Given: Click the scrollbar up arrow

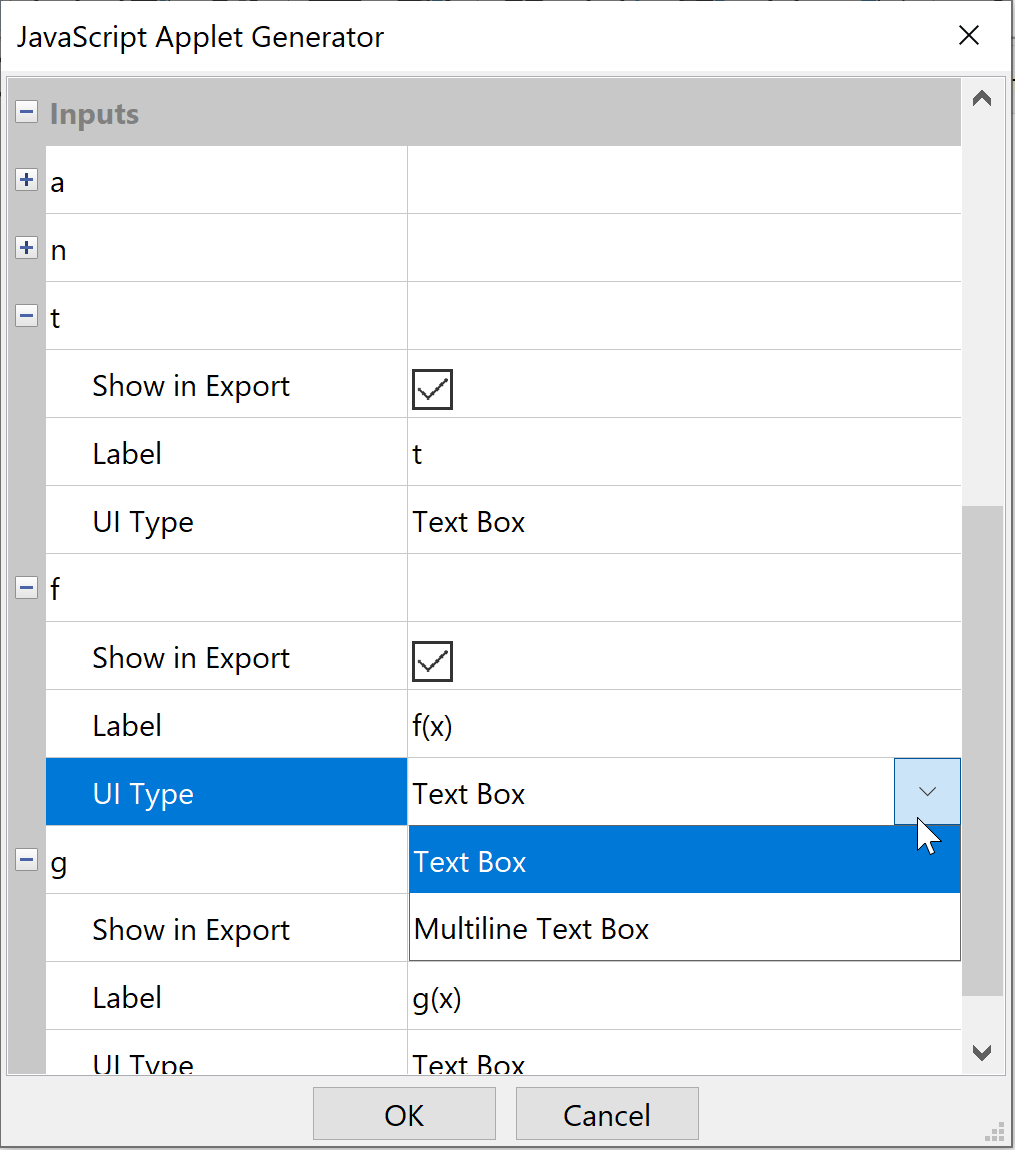Looking at the screenshot, I should [981, 96].
